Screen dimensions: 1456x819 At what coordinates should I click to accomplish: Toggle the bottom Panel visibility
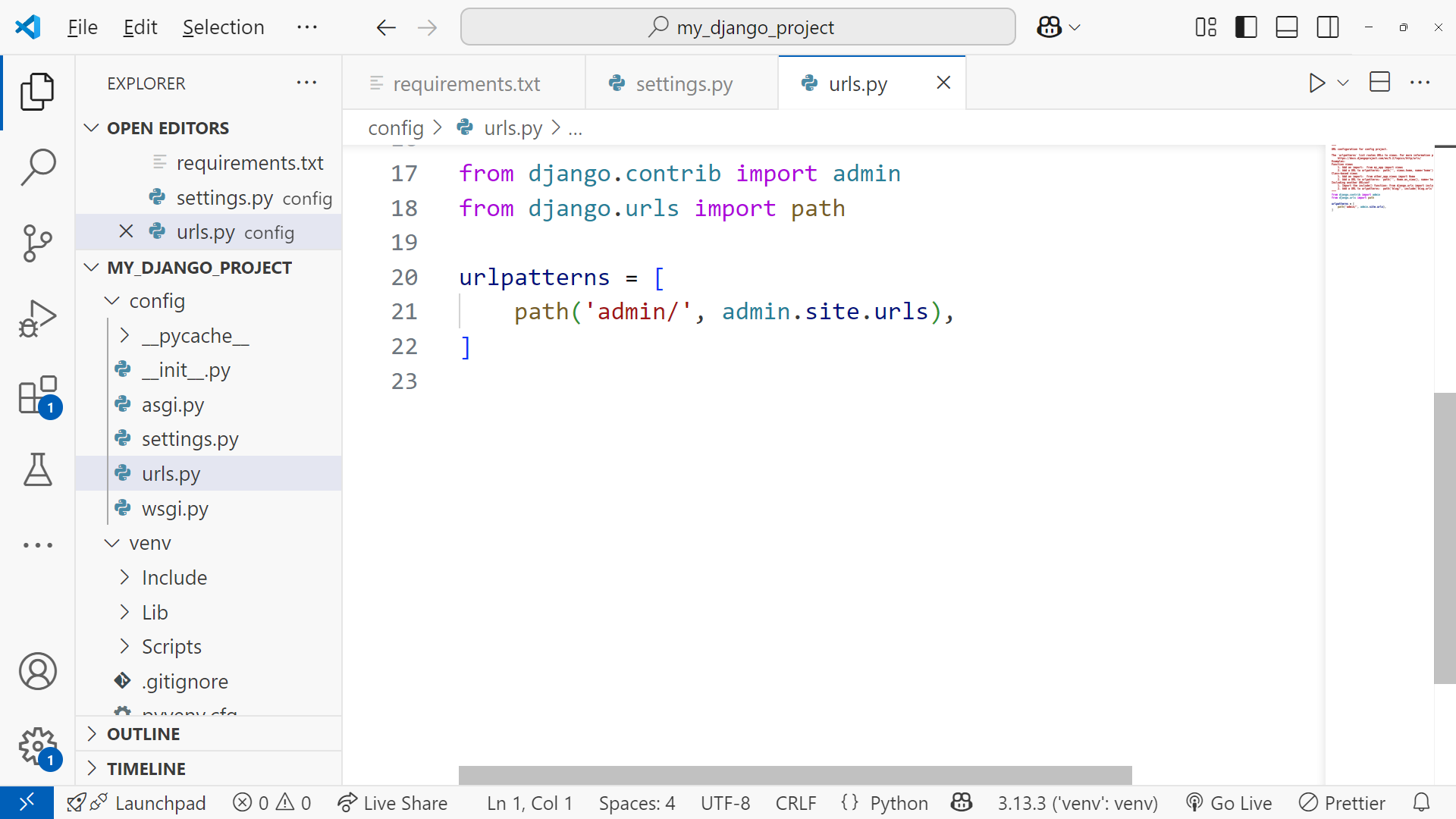tap(1287, 27)
